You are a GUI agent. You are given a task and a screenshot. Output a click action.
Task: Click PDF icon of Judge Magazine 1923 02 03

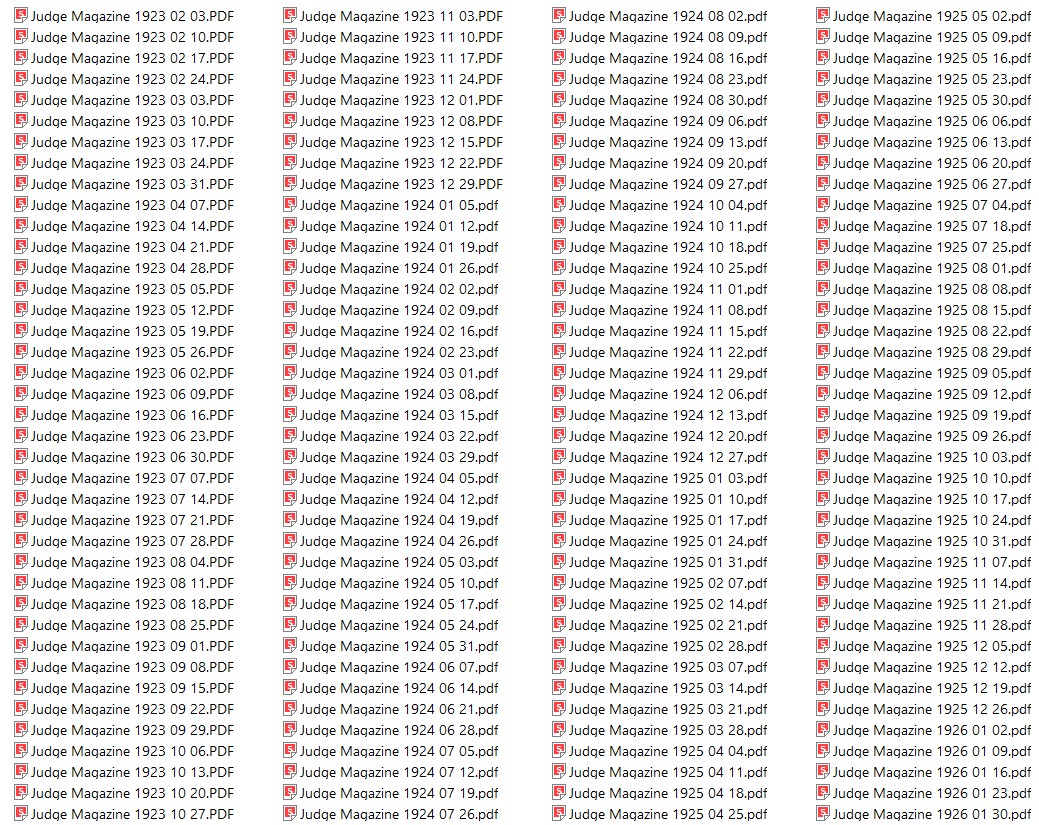(21, 15)
